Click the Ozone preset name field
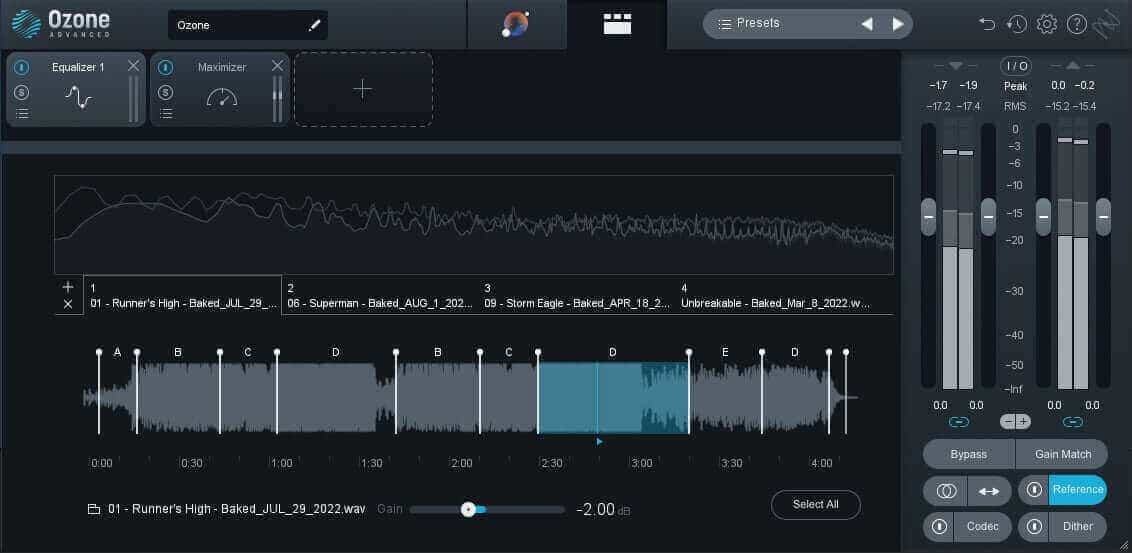The height and width of the screenshot is (553, 1132). click(248, 25)
